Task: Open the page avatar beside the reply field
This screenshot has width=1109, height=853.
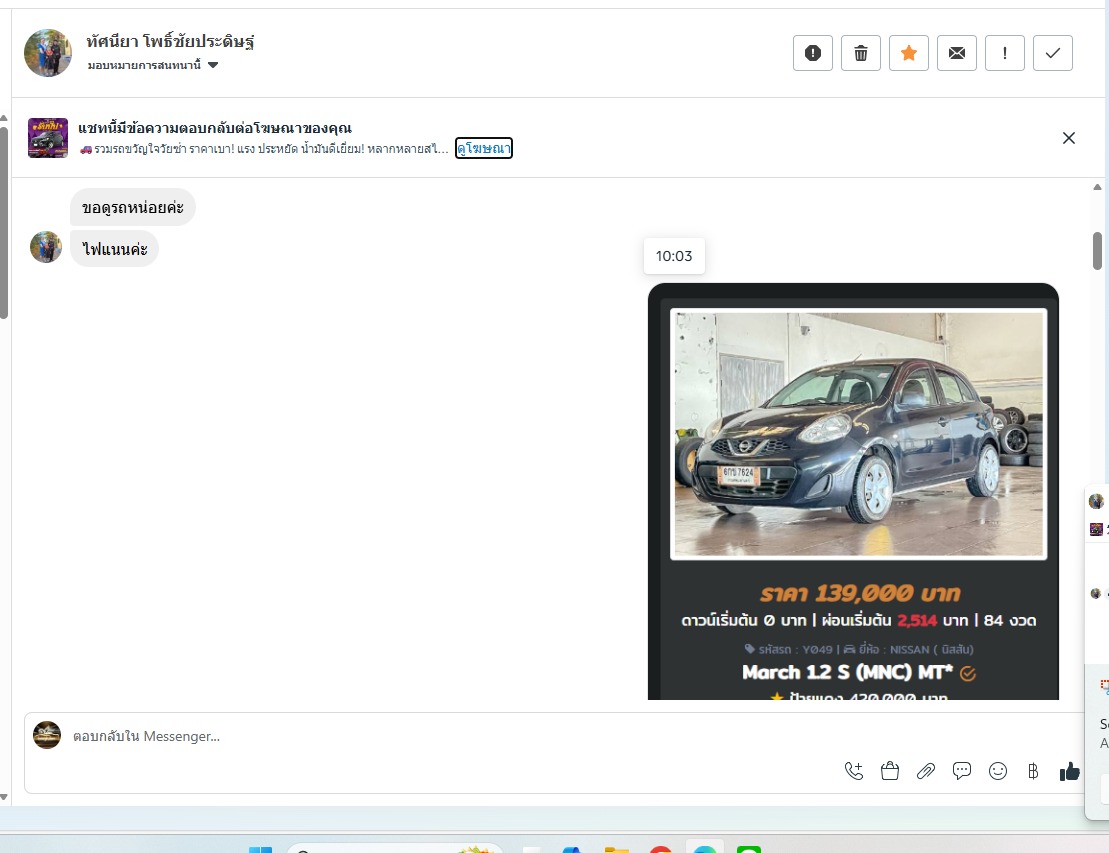Action: [47, 735]
